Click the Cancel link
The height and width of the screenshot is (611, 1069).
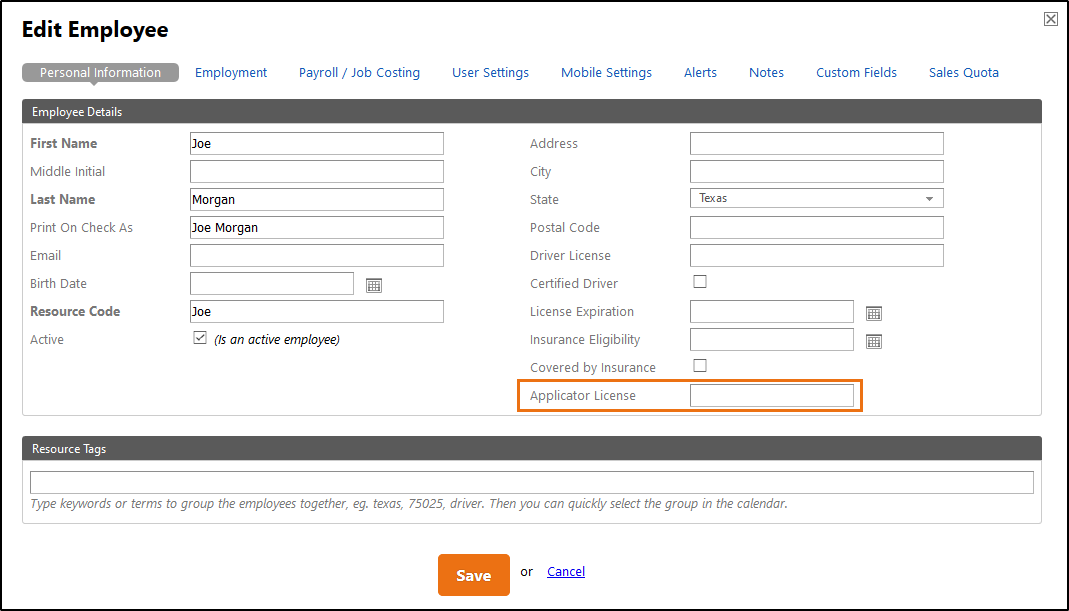pos(565,571)
